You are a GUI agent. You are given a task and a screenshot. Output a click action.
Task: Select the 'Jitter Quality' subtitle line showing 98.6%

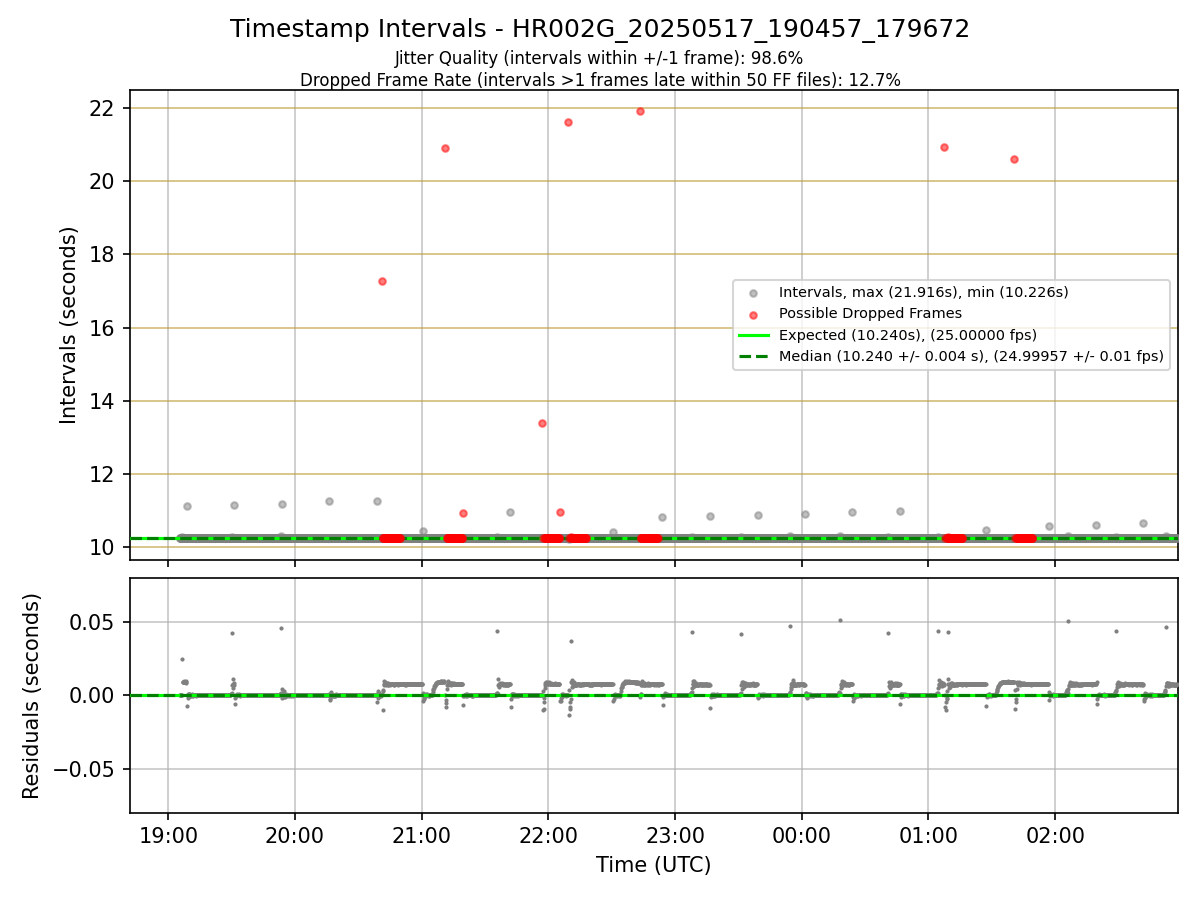click(x=599, y=58)
